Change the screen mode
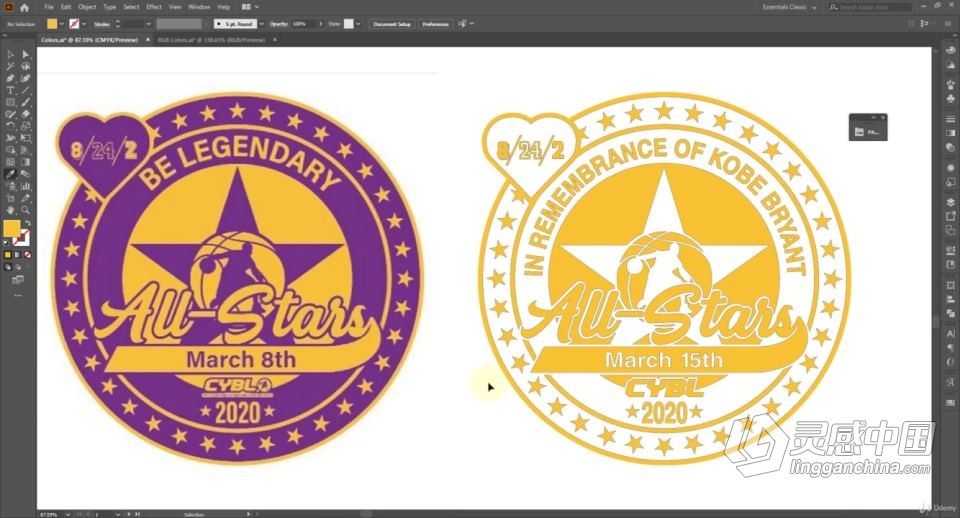The height and width of the screenshot is (518, 960). [18, 280]
